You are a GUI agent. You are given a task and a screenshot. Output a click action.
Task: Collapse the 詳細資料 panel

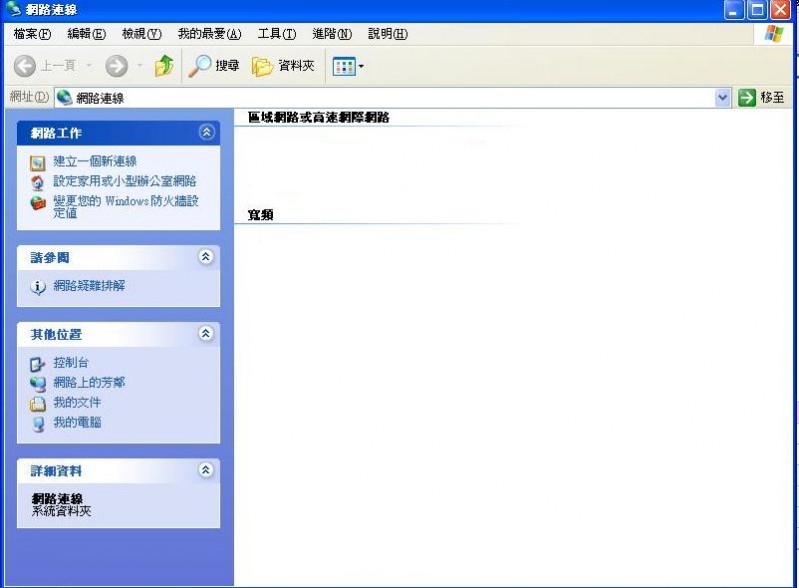(x=206, y=470)
